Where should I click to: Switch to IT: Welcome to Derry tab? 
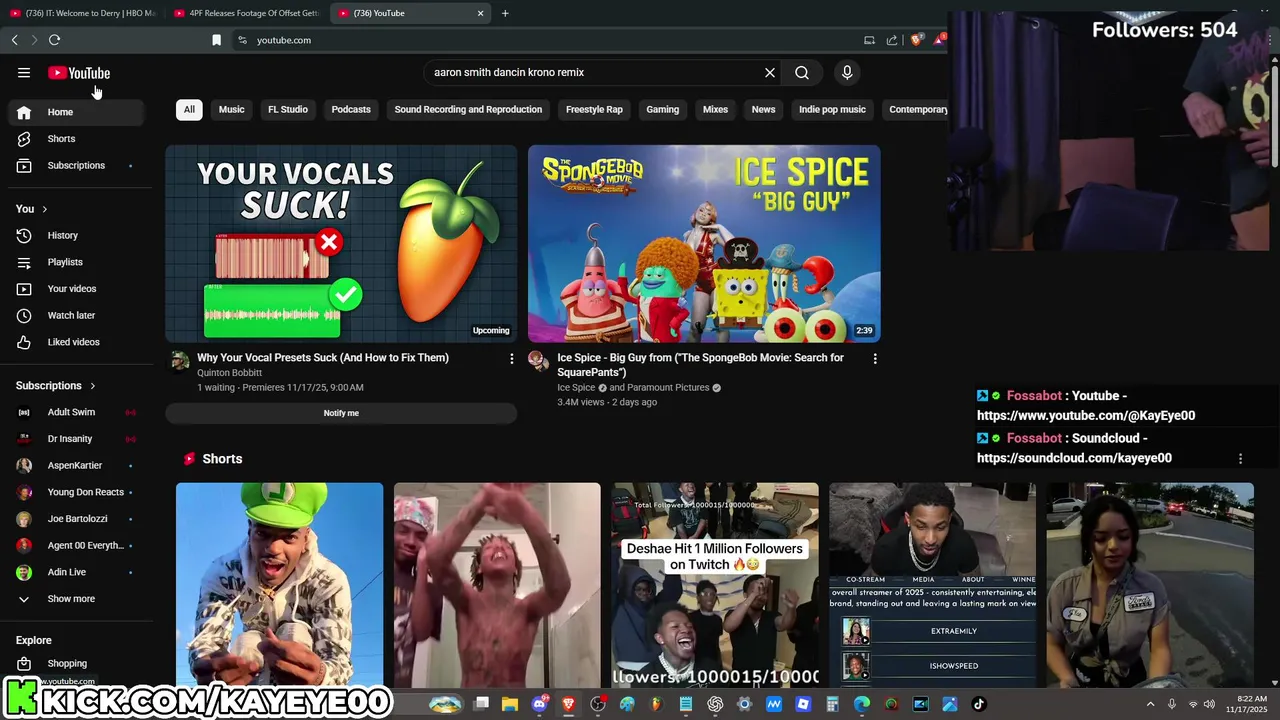[83, 13]
